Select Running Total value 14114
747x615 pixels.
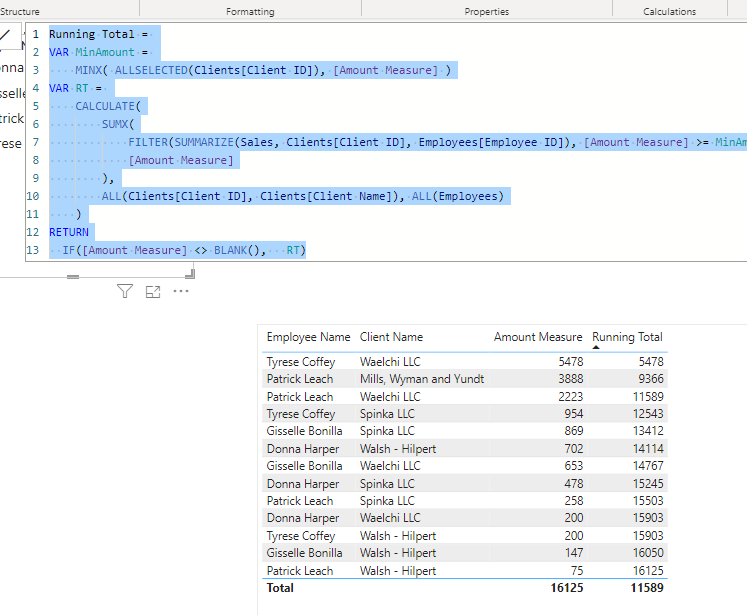[x=648, y=449]
